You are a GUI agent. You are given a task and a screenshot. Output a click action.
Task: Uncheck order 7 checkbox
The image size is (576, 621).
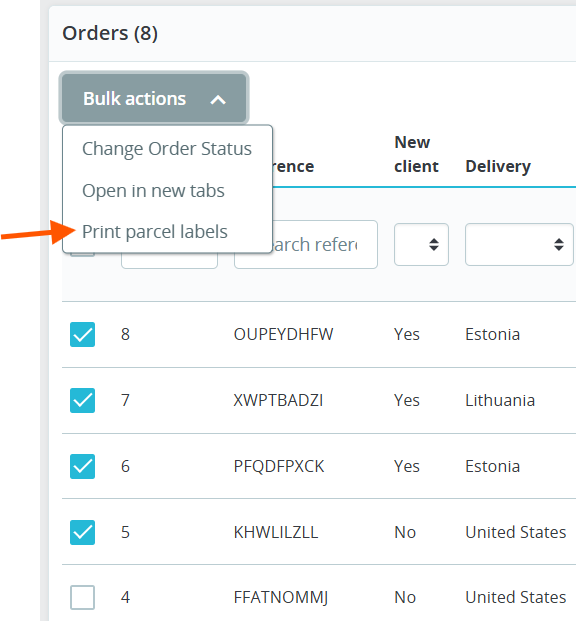click(82, 400)
